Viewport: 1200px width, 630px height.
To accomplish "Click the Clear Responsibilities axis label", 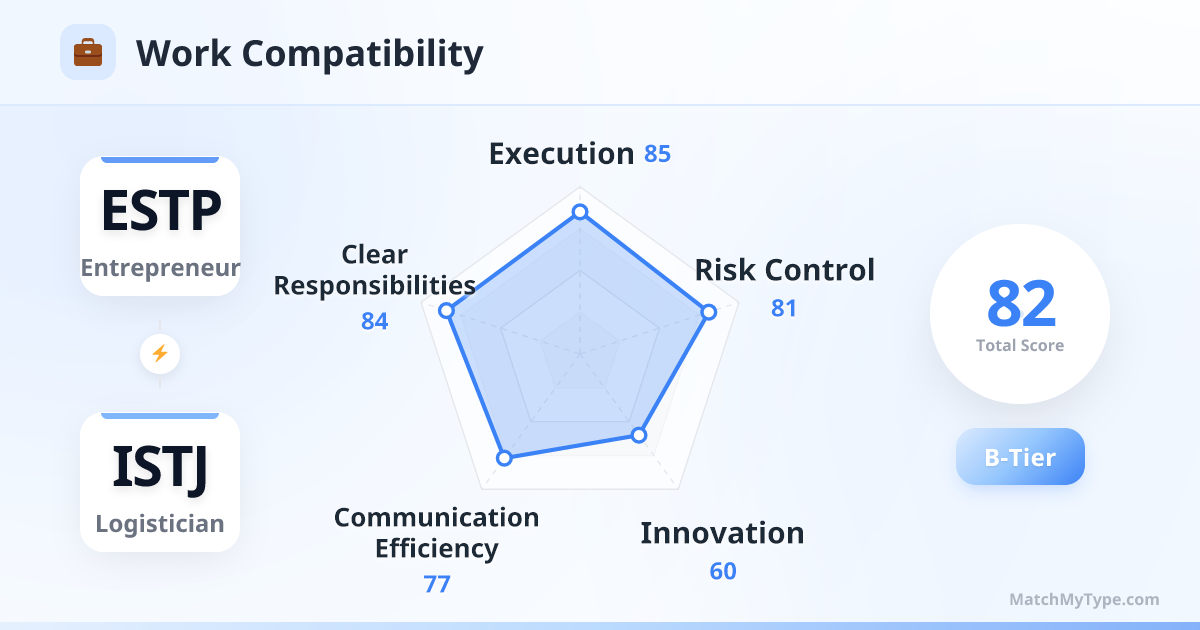I will (x=374, y=270).
